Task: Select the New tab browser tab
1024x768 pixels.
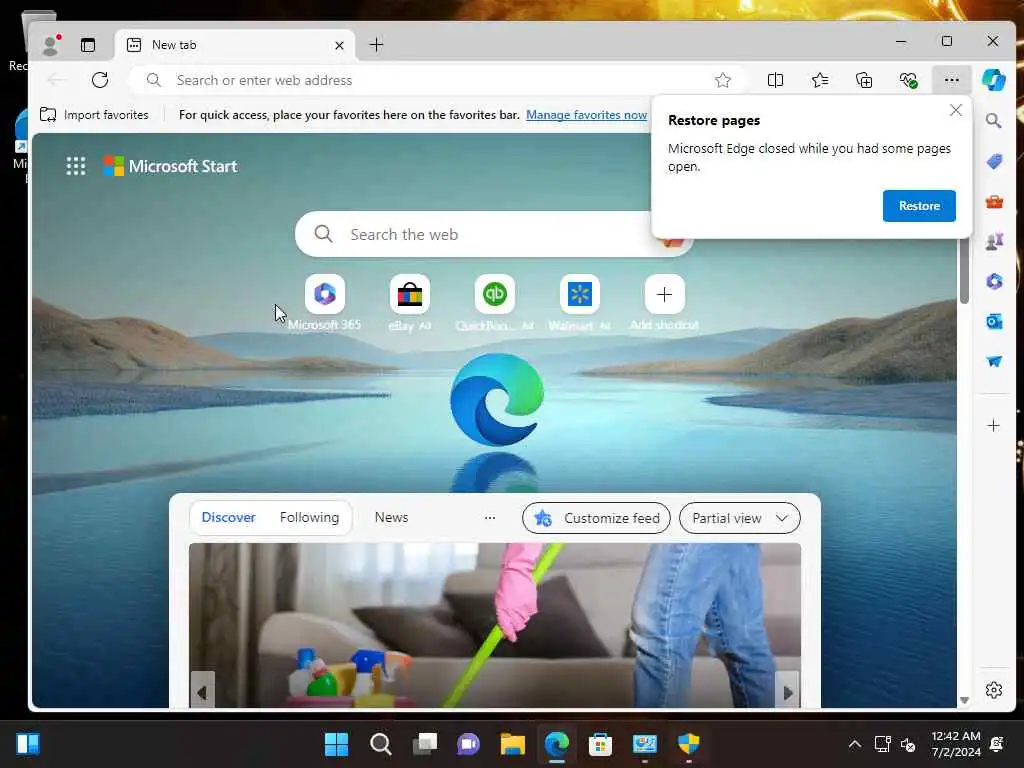Action: (x=235, y=44)
